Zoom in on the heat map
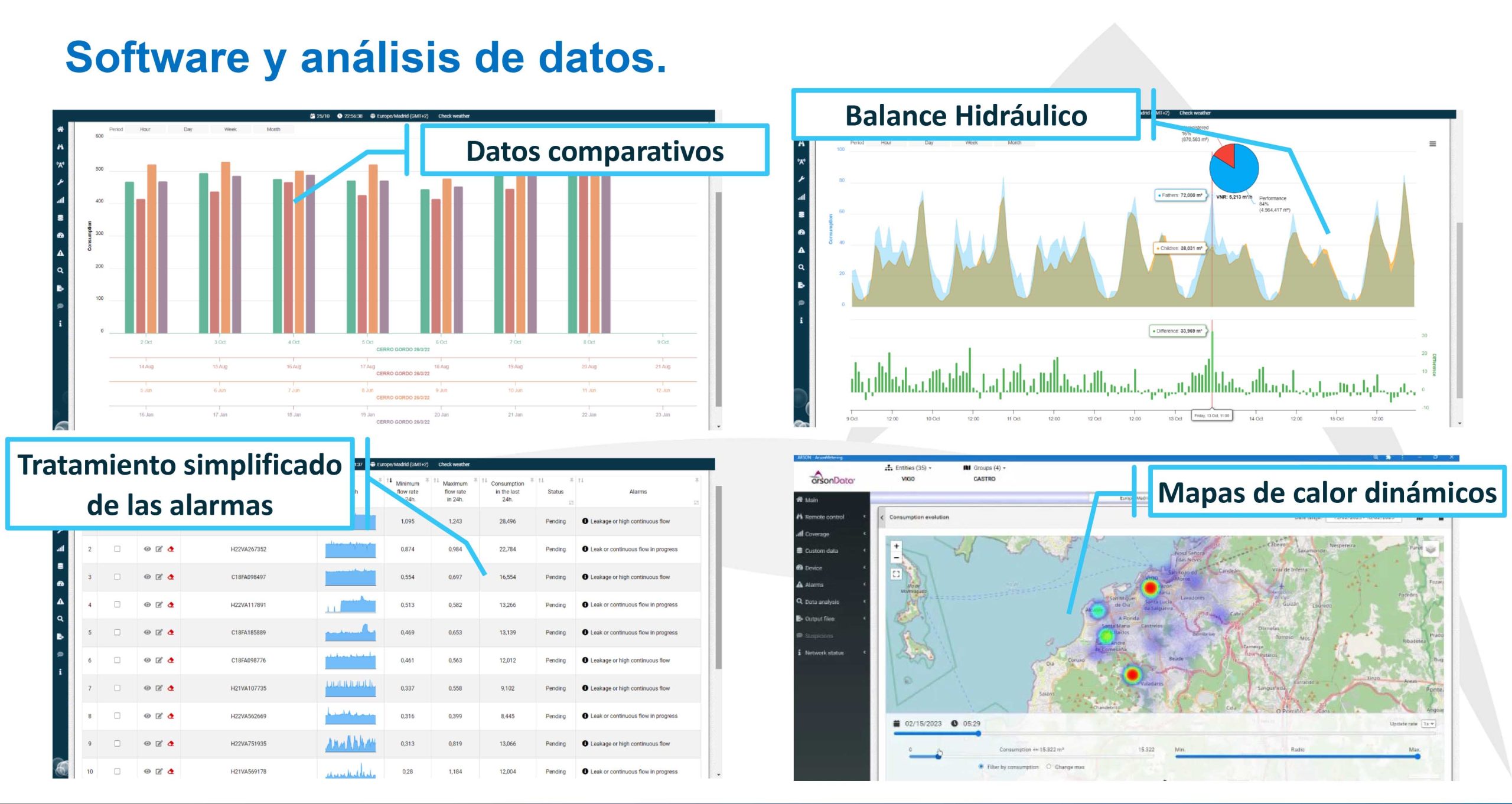This screenshot has height=804, width=1512. pos(896,546)
